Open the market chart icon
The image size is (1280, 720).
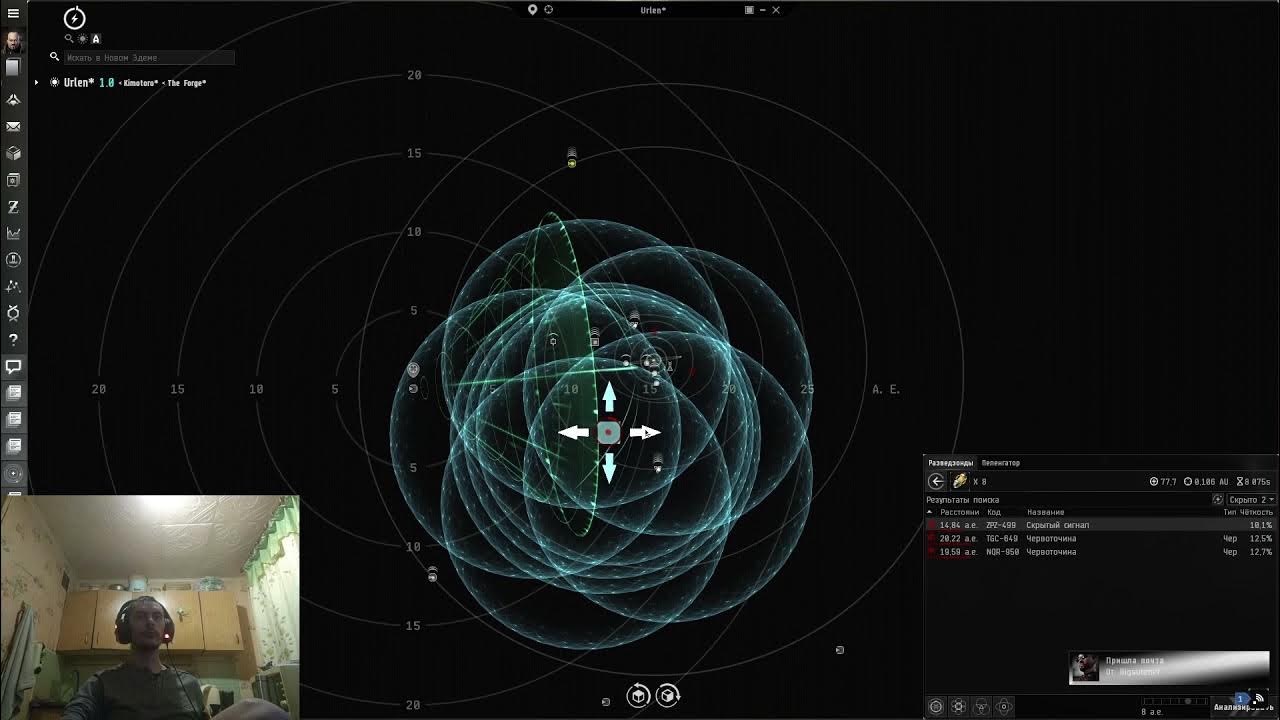pos(13,233)
